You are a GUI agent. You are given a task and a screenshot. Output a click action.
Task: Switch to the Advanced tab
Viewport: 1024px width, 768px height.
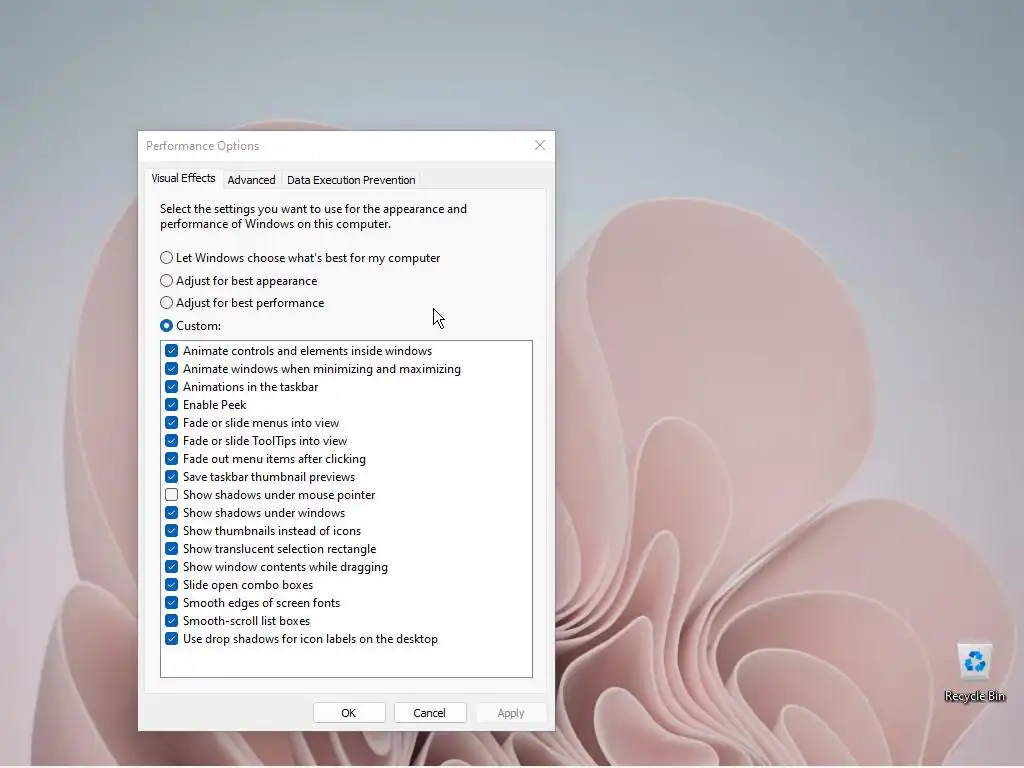(x=251, y=180)
